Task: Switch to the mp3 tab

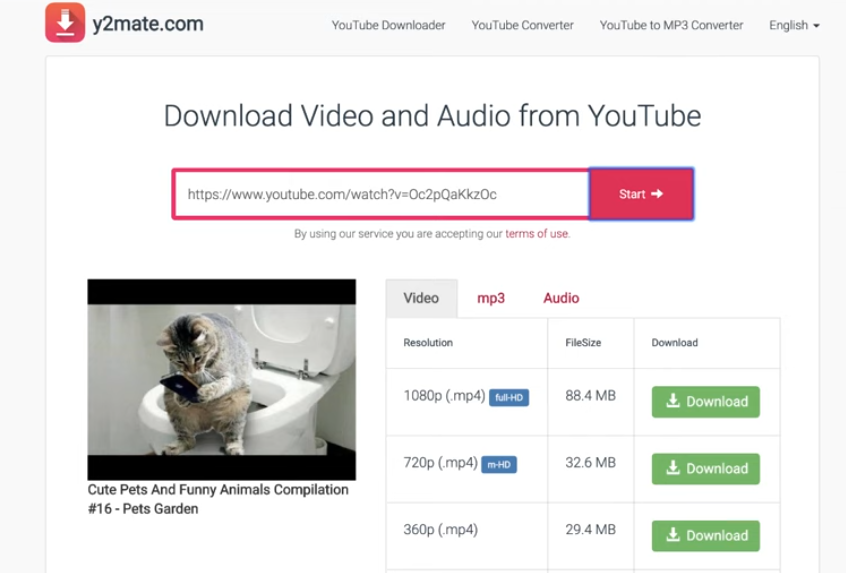Action: [x=491, y=298]
